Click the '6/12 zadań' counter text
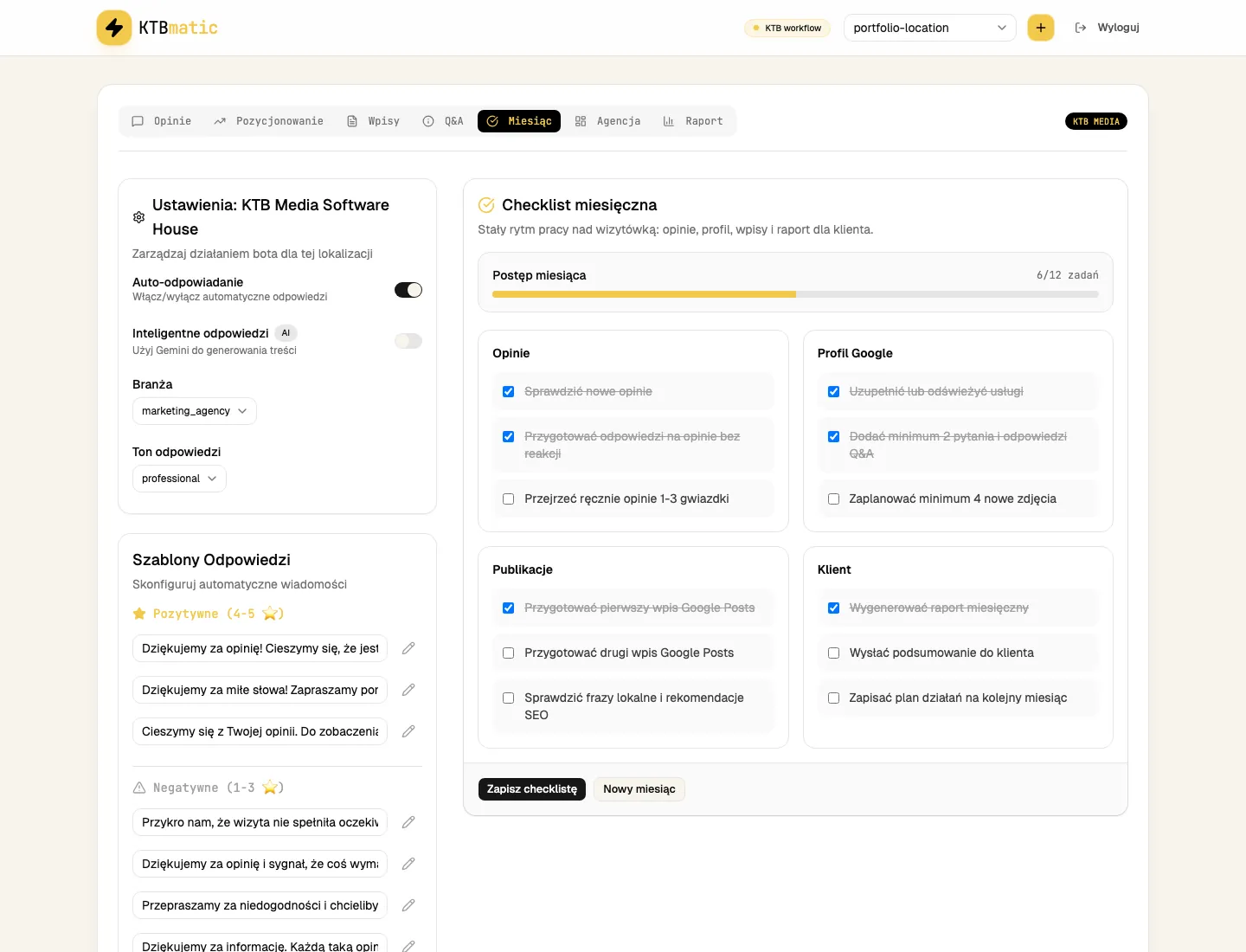Viewport: 1246px width, 952px height. tap(1068, 275)
